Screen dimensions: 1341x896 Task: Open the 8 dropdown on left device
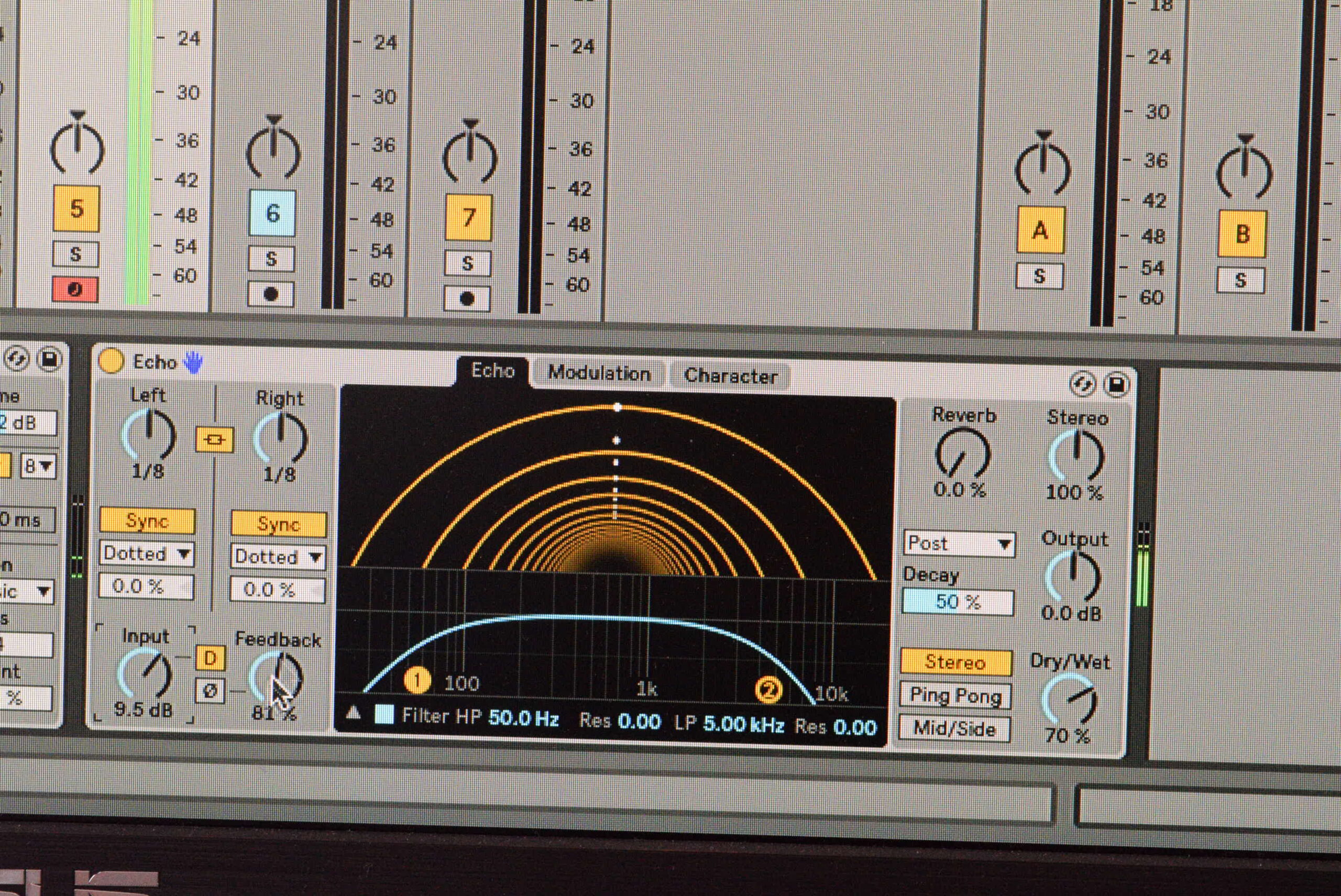tap(38, 466)
